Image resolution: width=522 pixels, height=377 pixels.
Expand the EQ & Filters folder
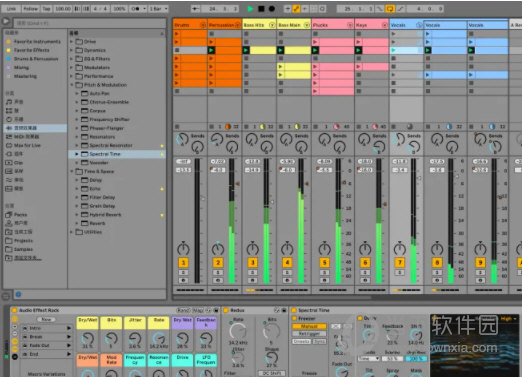[x=71, y=59]
